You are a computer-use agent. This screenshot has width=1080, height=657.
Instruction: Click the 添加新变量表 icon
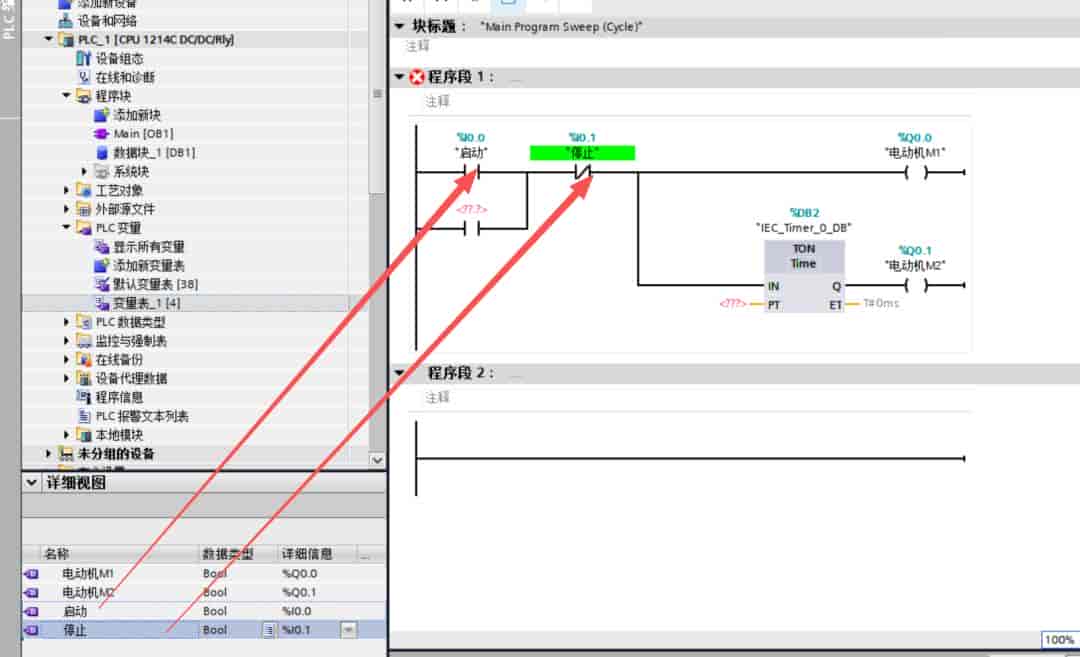click(x=101, y=265)
